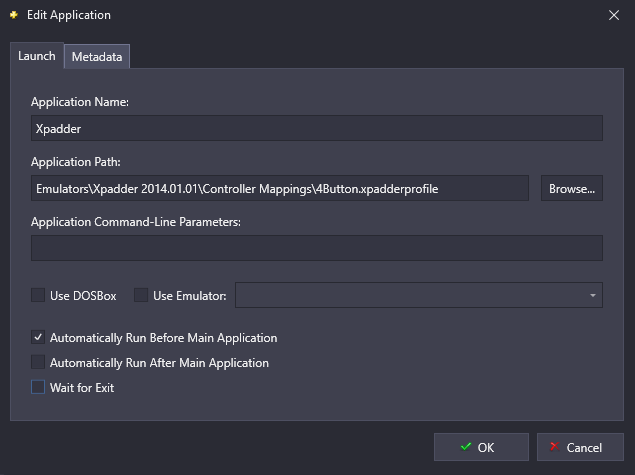Image resolution: width=635 pixels, height=475 pixels.
Task: Click inside the Use Emulator combo box
Action: [x=419, y=295]
